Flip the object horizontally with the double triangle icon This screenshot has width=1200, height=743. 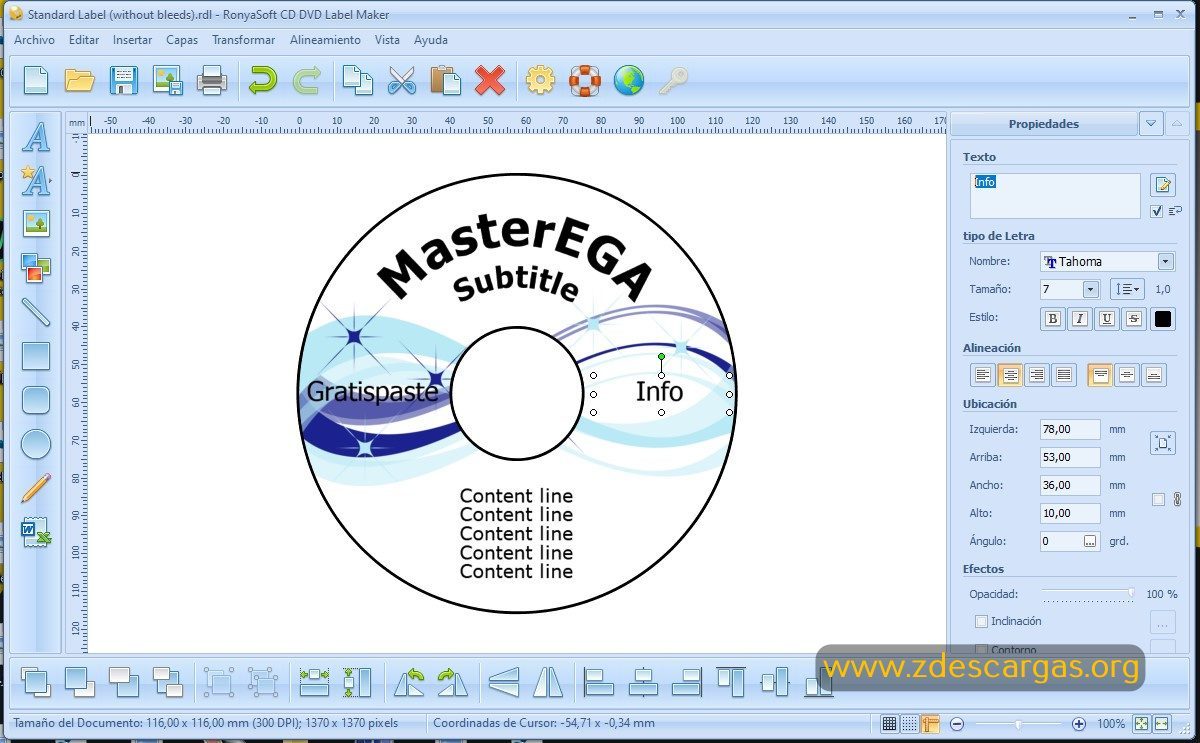point(548,682)
